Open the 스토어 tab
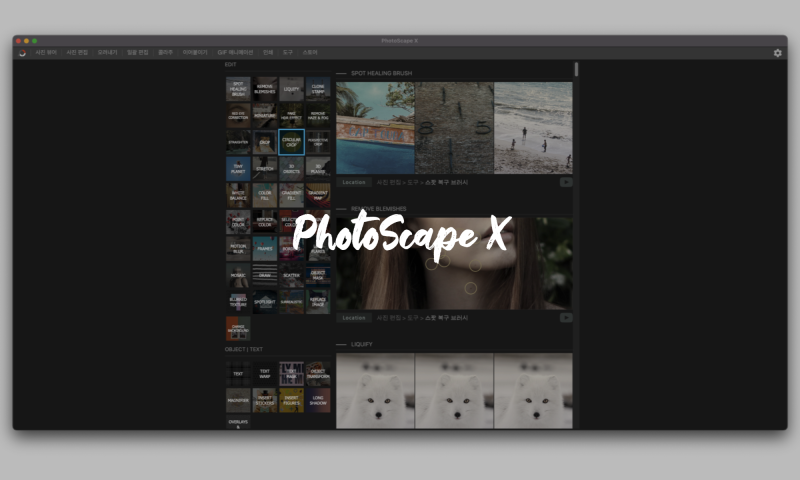The height and width of the screenshot is (480, 800). coord(310,53)
